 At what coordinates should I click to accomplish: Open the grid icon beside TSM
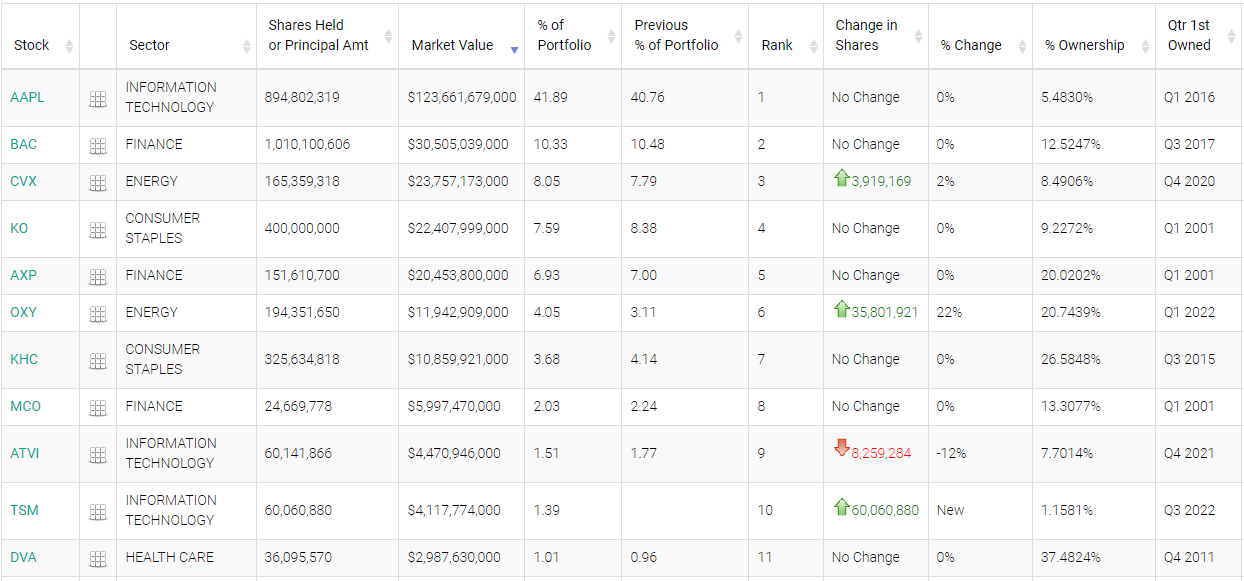click(x=98, y=512)
